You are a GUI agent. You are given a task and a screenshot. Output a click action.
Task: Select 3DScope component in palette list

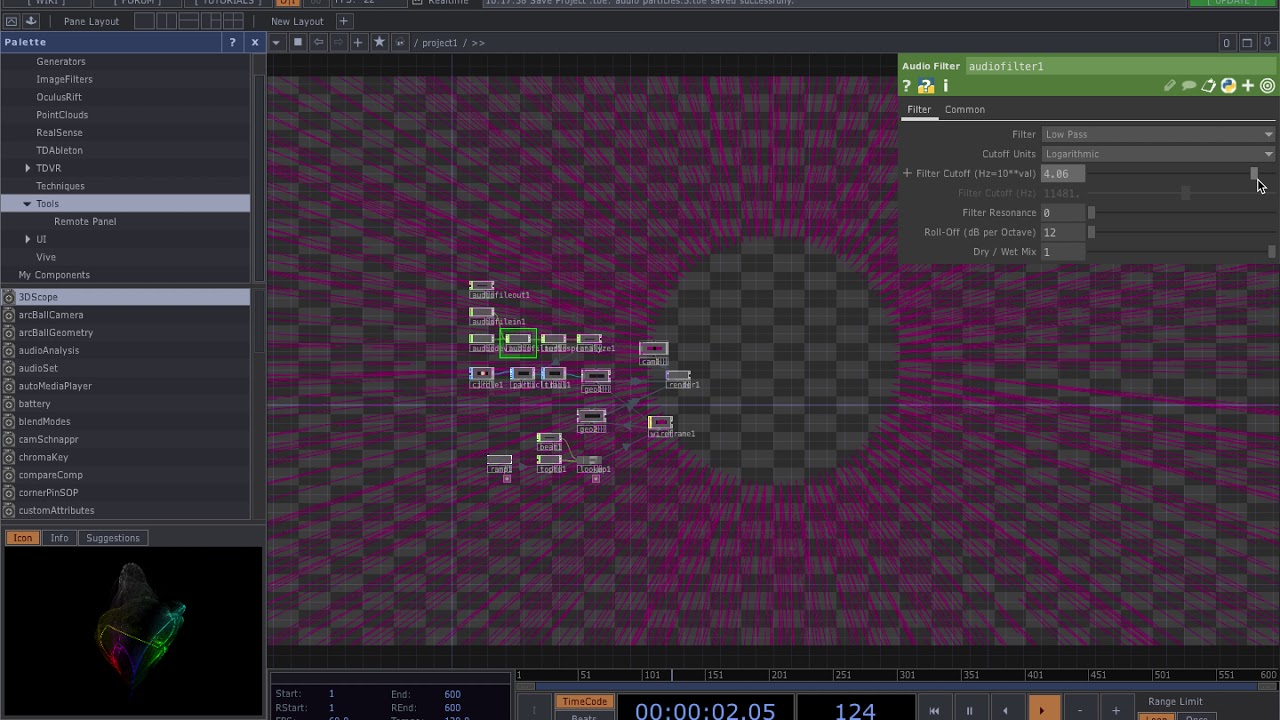(125, 297)
